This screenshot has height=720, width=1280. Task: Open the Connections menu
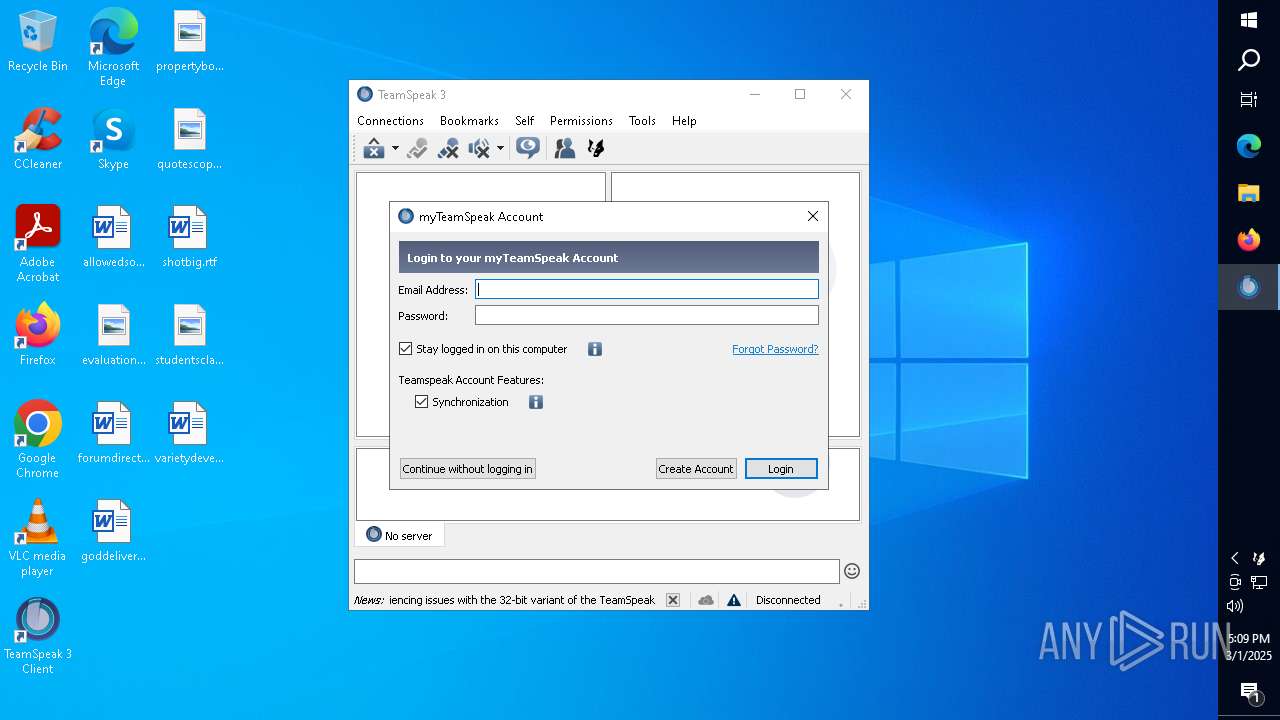(x=390, y=120)
